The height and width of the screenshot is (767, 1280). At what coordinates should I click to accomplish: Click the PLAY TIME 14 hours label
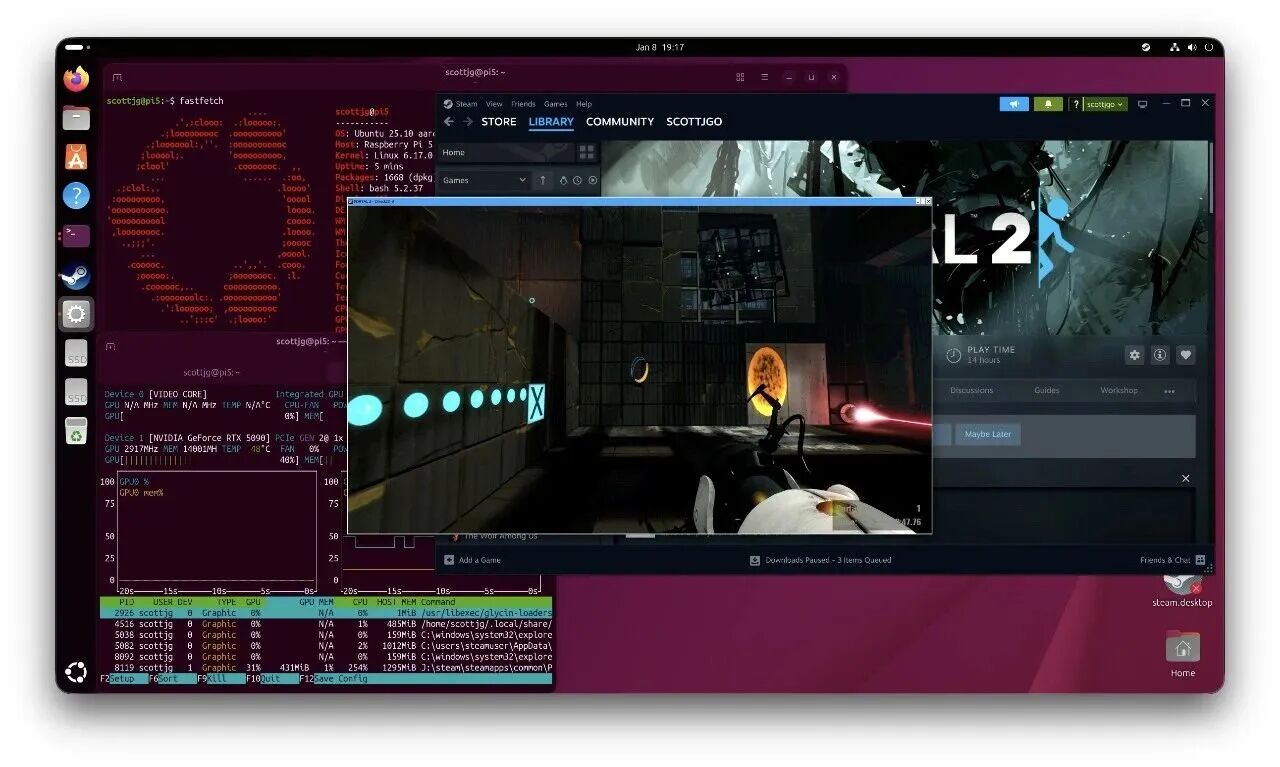click(x=981, y=355)
